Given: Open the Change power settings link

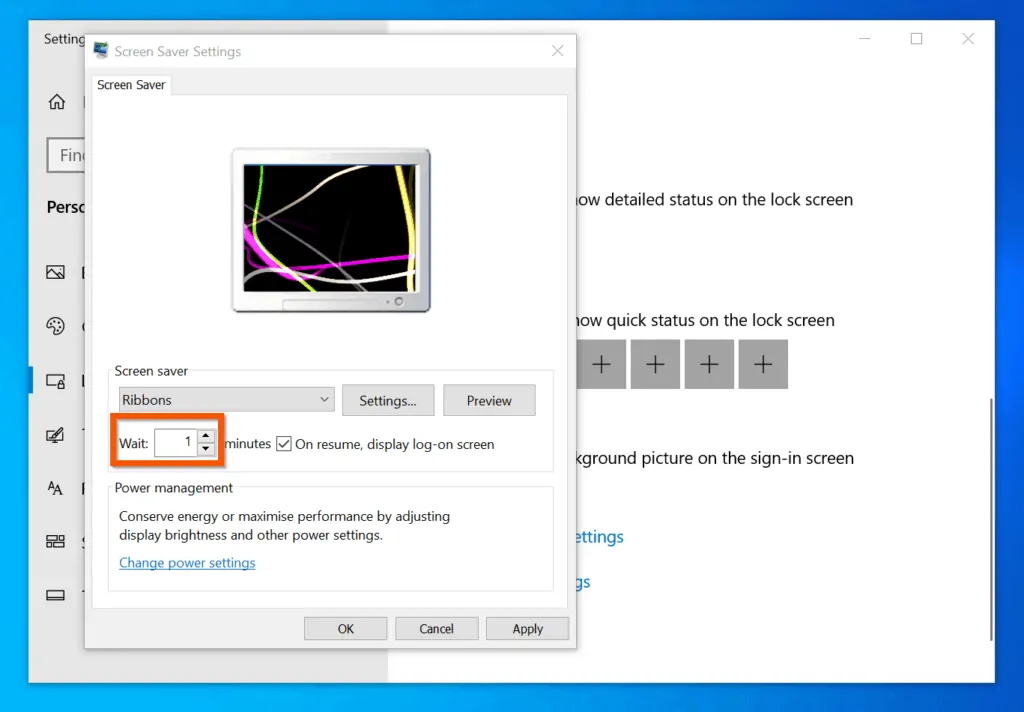Looking at the screenshot, I should (187, 563).
